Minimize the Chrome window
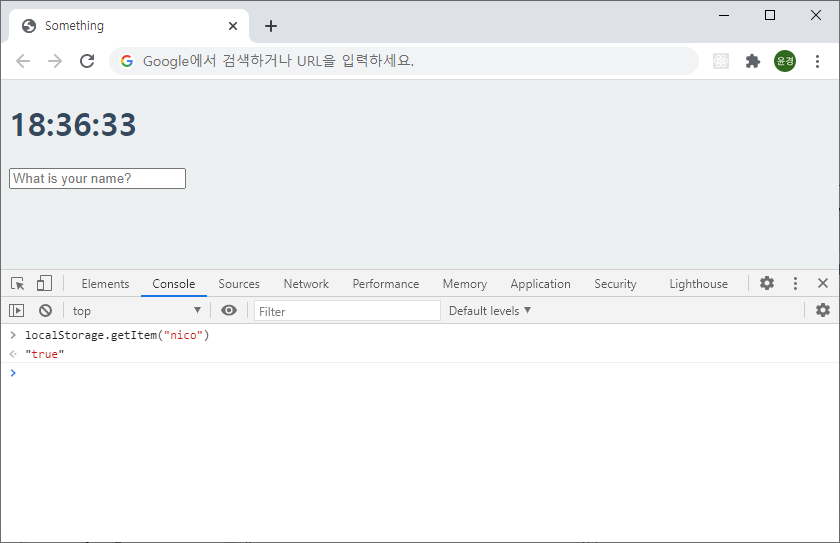840x543 pixels. click(x=724, y=15)
